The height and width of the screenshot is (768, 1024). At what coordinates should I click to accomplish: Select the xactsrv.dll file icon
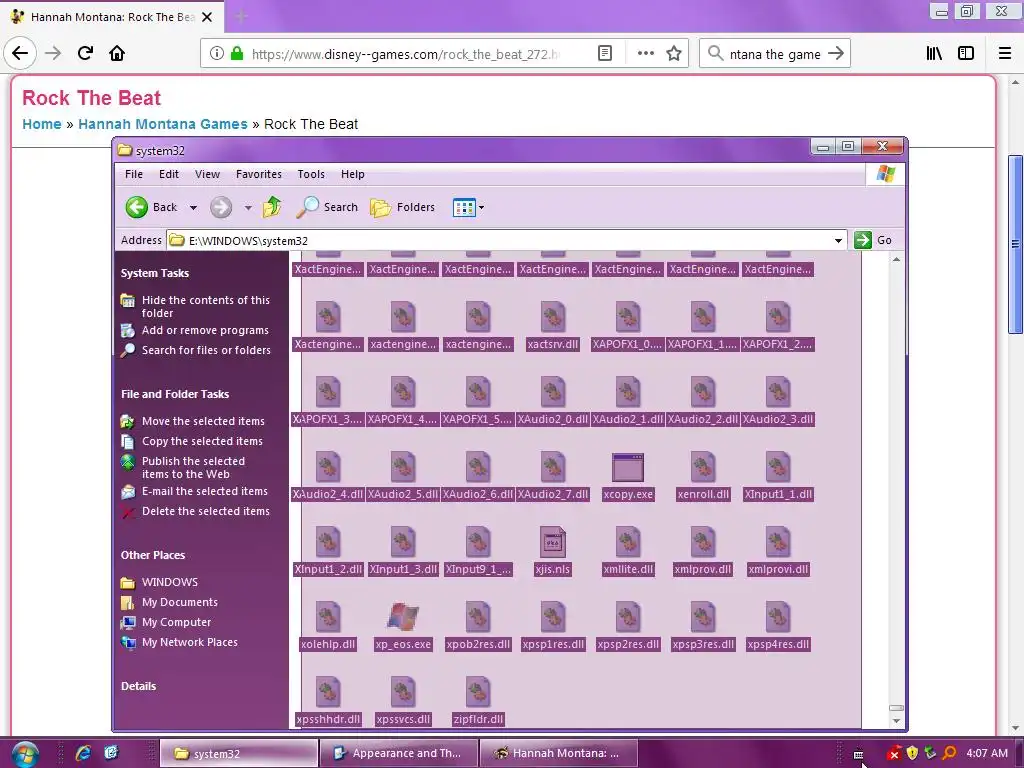[552, 317]
